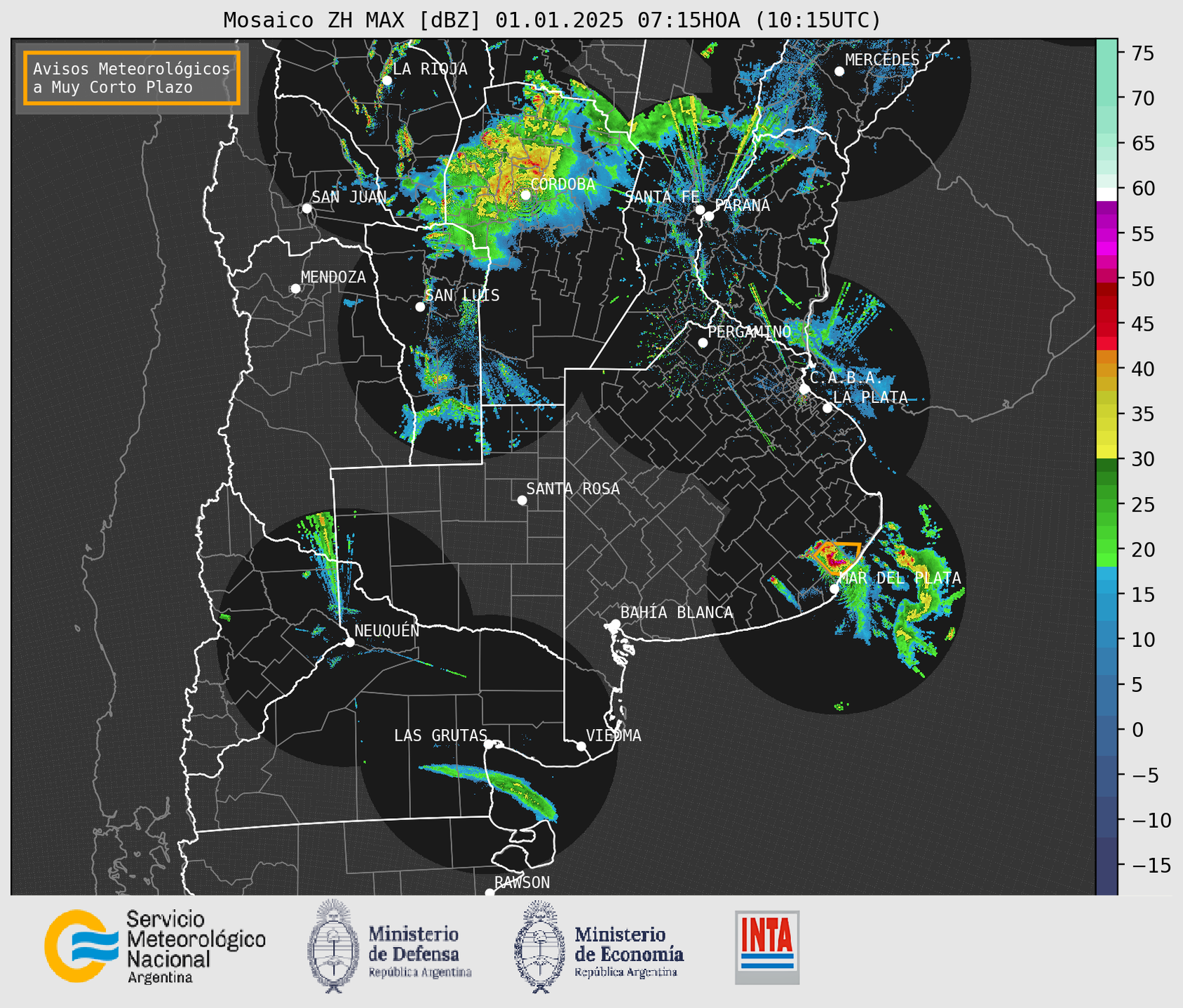Click the Servicio Meteorológico Nacional logo
This screenshot has height=1008, width=1183.
tap(155, 947)
